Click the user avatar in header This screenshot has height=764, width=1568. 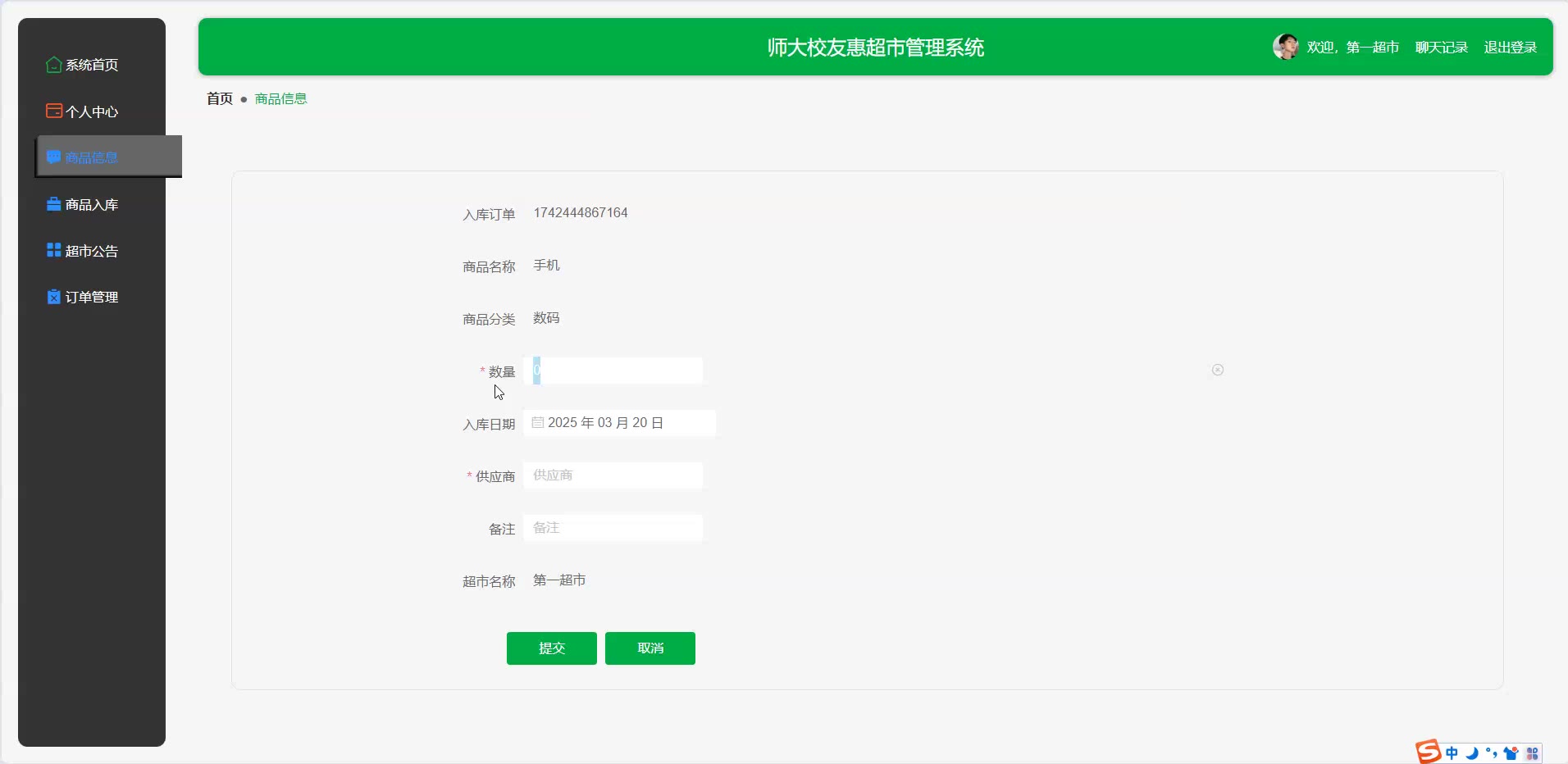click(x=1285, y=47)
